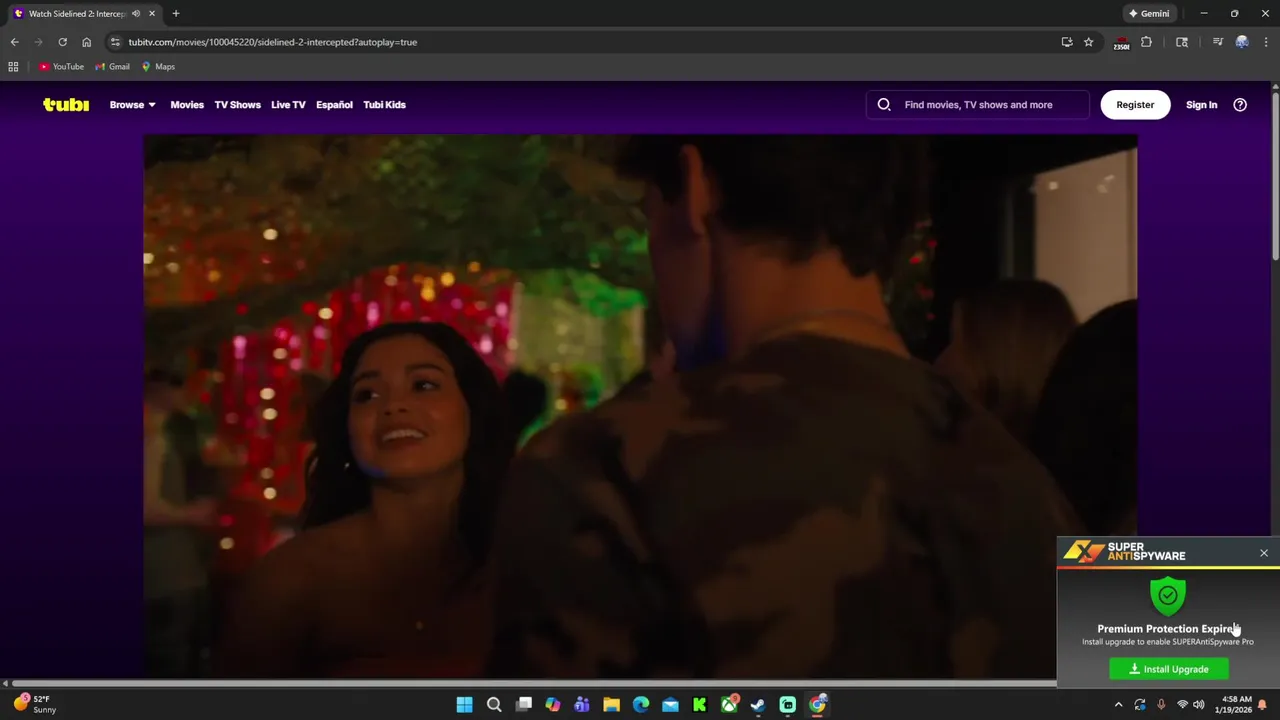Click the Sign In link
This screenshot has height=720, width=1280.
[1201, 104]
